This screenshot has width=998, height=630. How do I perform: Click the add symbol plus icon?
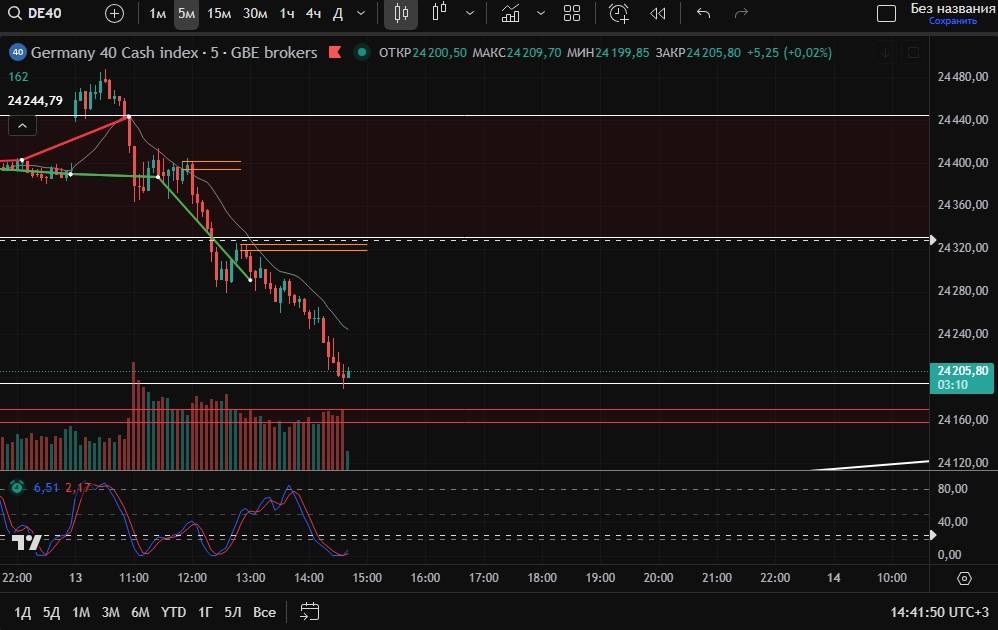(x=115, y=13)
